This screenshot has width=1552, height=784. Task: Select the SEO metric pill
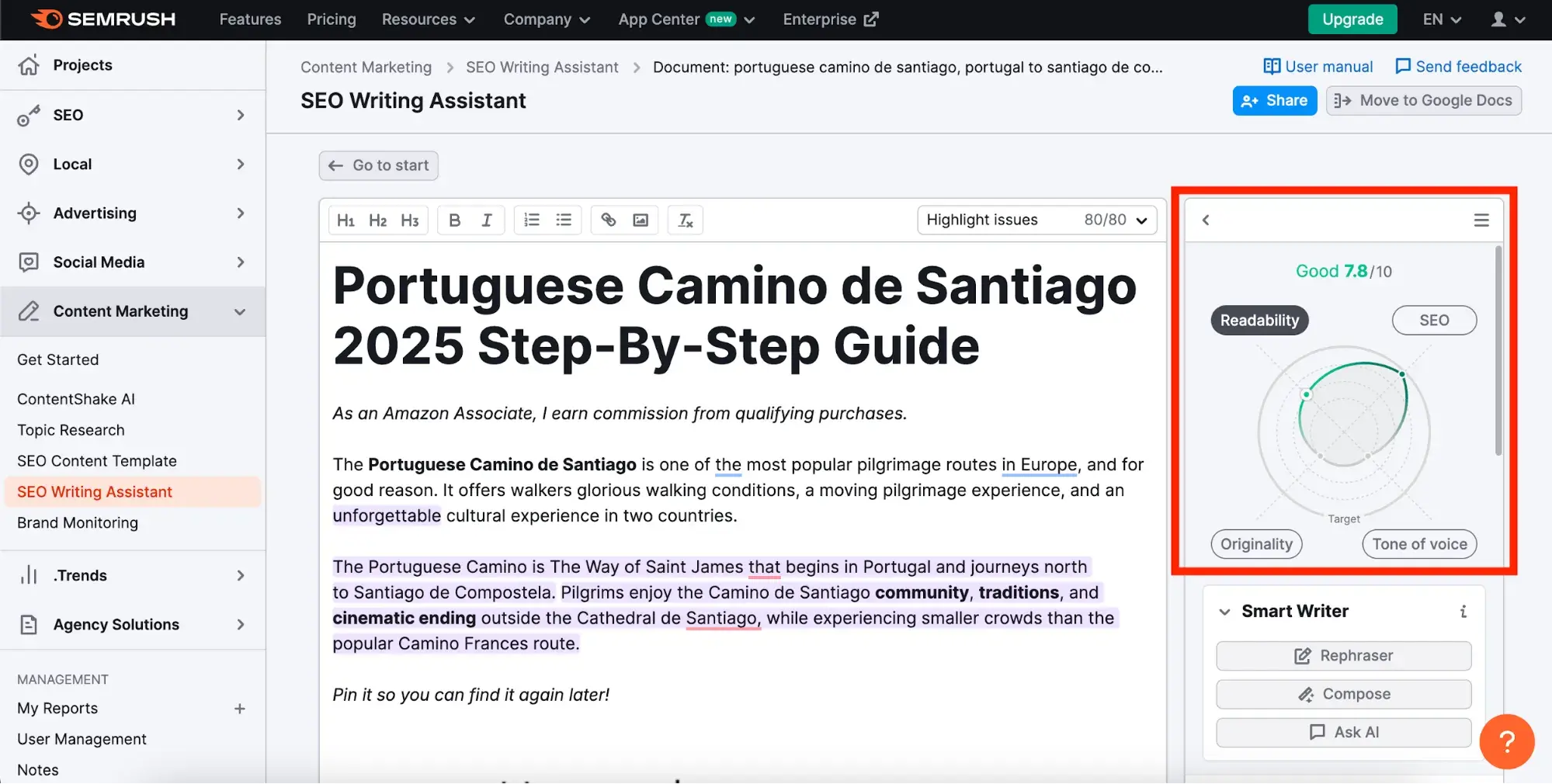[x=1434, y=321]
